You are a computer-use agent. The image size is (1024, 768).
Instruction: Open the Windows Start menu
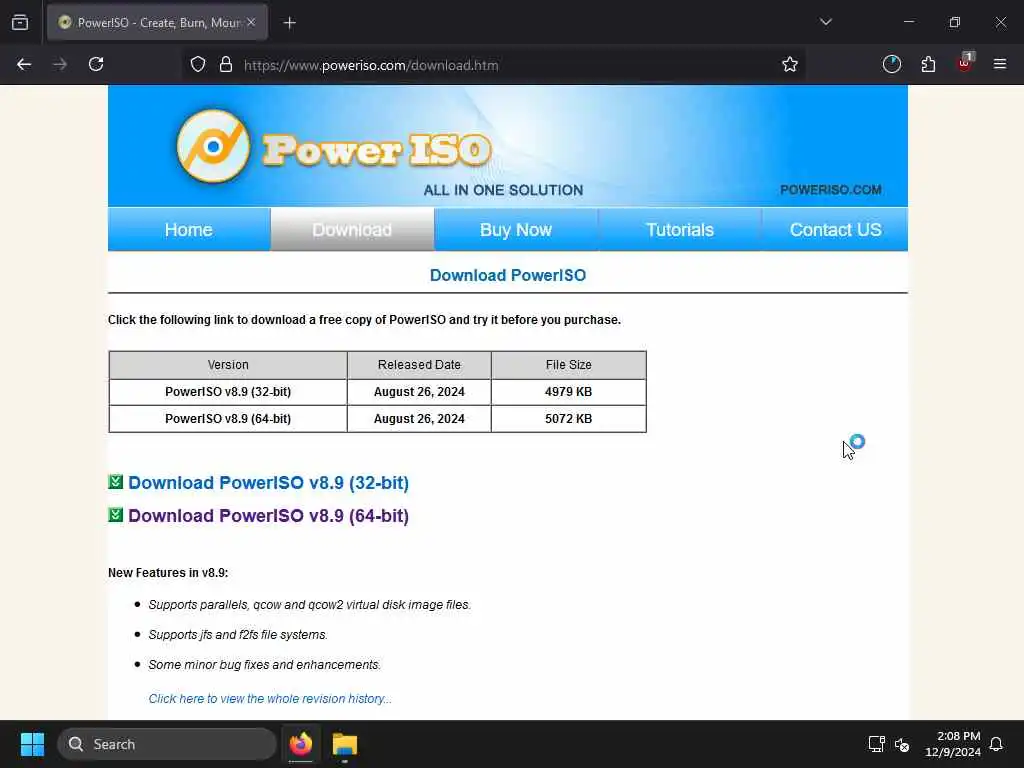click(32, 744)
